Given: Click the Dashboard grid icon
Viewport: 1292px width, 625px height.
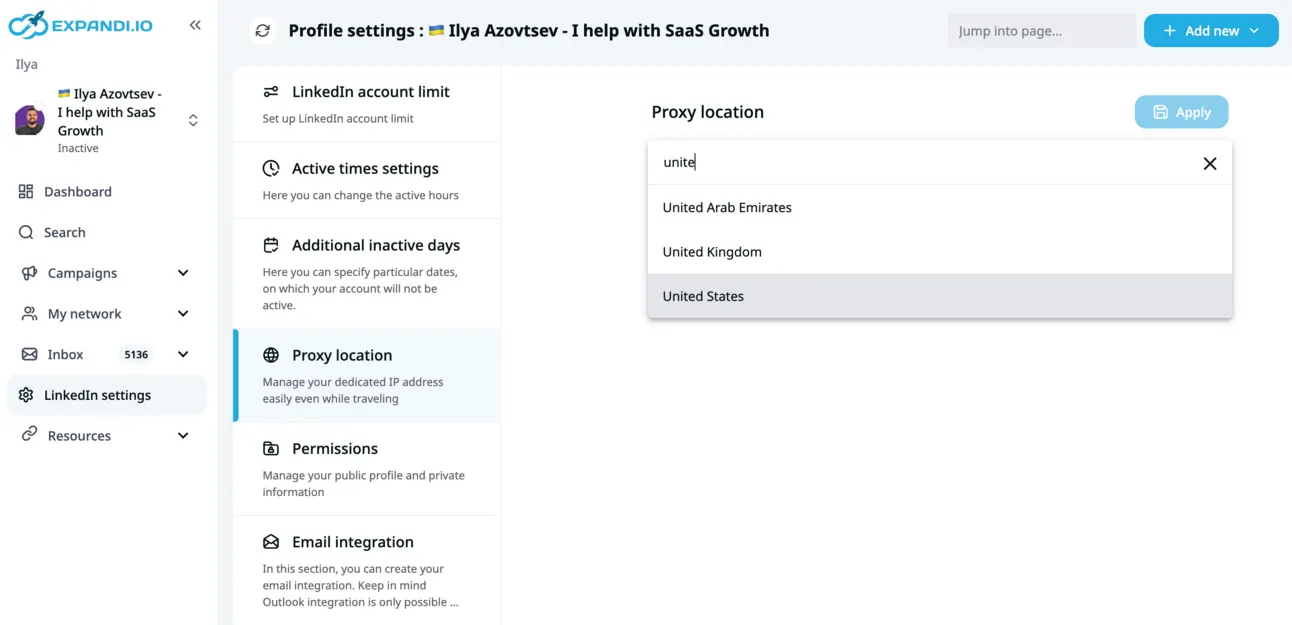Looking at the screenshot, I should pyautogui.click(x=26, y=192).
